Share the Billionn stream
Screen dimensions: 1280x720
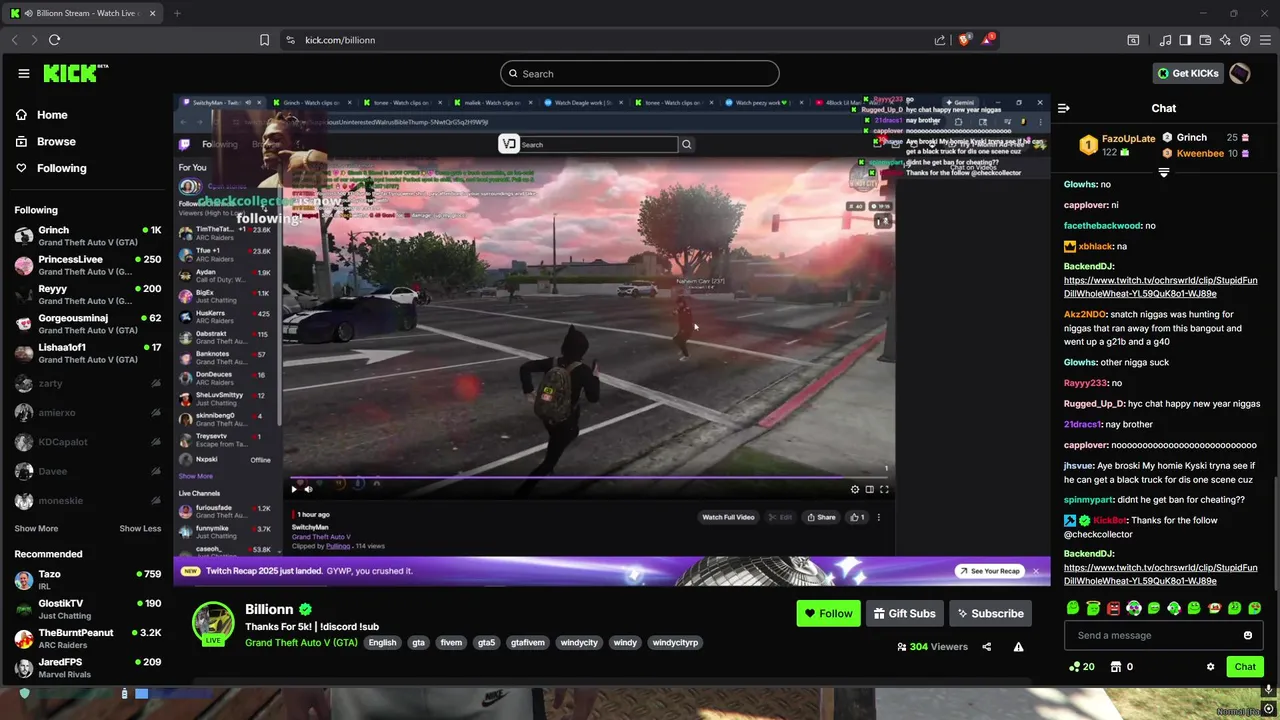(986, 647)
